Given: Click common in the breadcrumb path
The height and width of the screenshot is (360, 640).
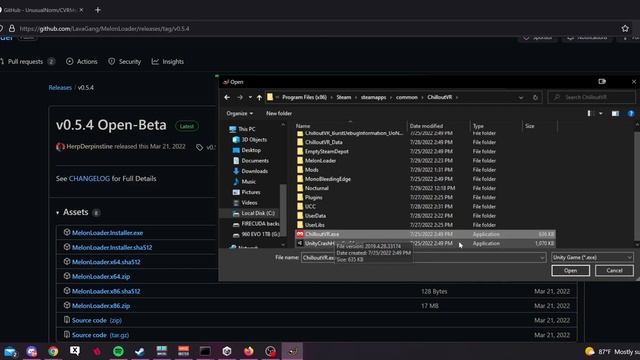Looking at the screenshot, I should (x=407, y=97).
